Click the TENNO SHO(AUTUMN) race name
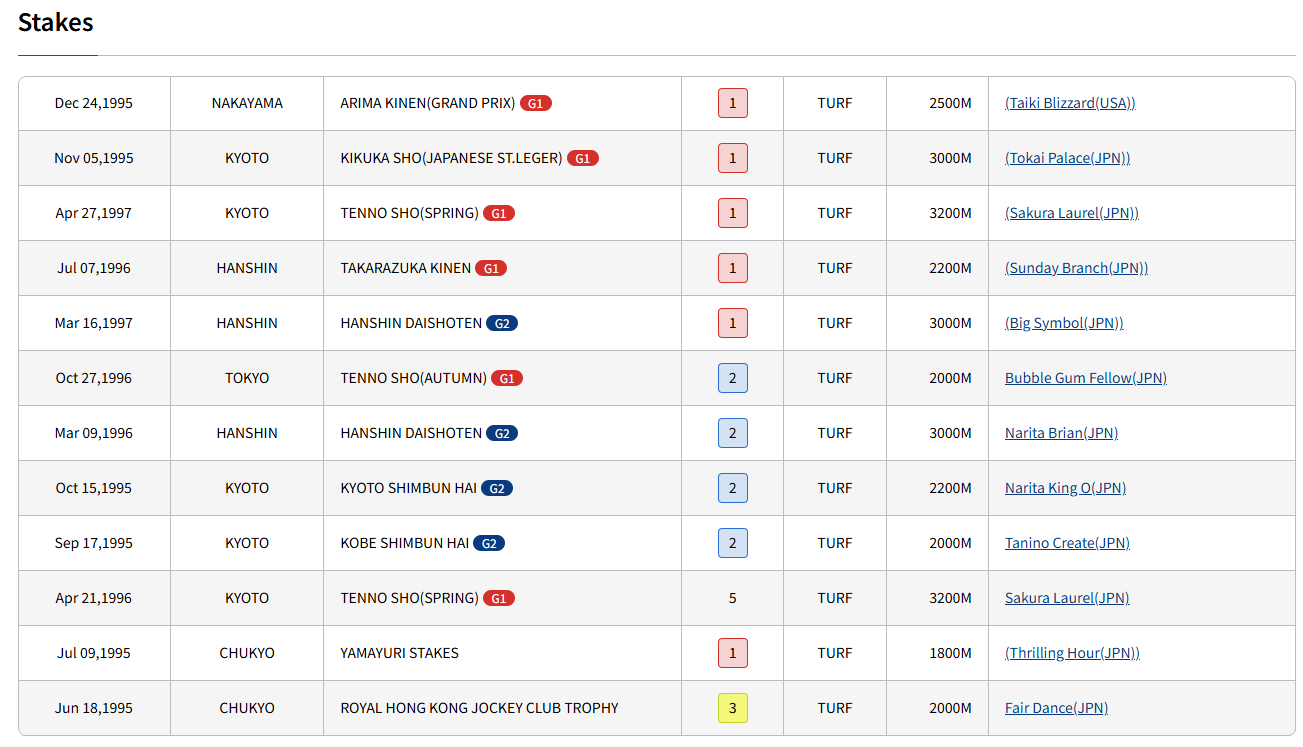1303x747 pixels. coord(413,378)
